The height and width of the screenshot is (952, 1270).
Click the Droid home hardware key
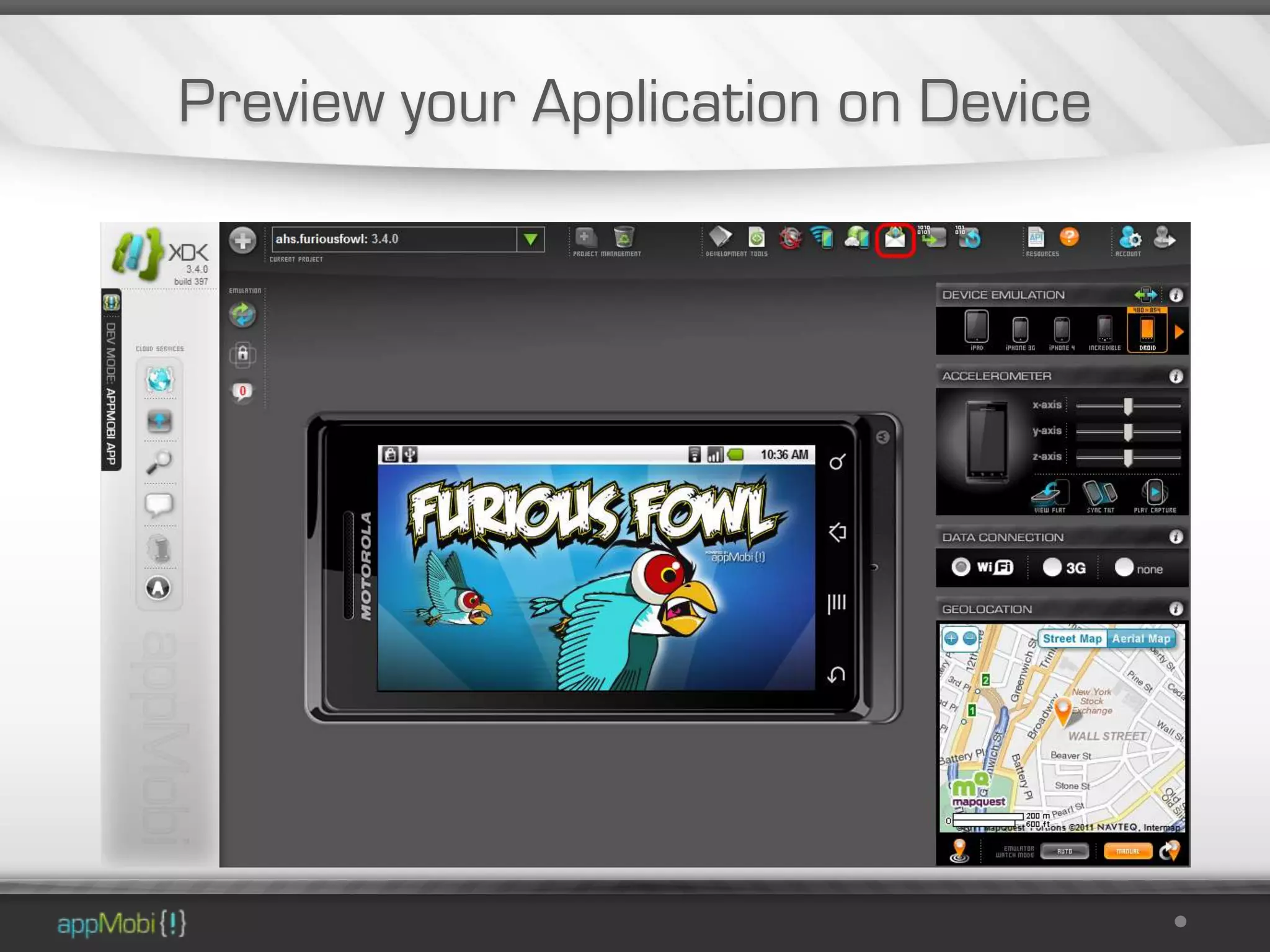pos(837,532)
